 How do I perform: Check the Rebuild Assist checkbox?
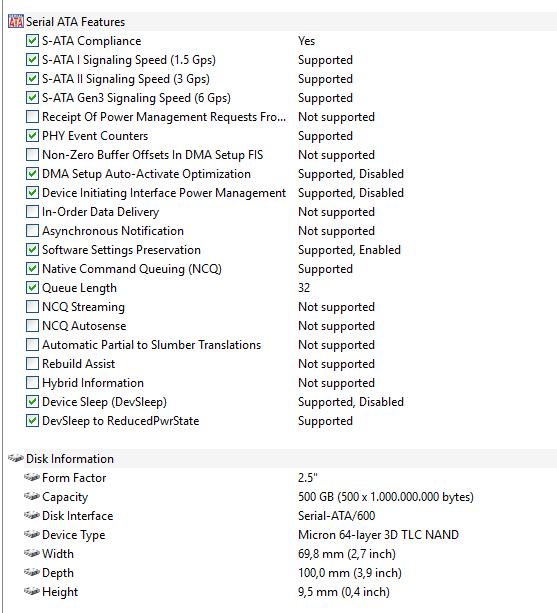pos(32,364)
